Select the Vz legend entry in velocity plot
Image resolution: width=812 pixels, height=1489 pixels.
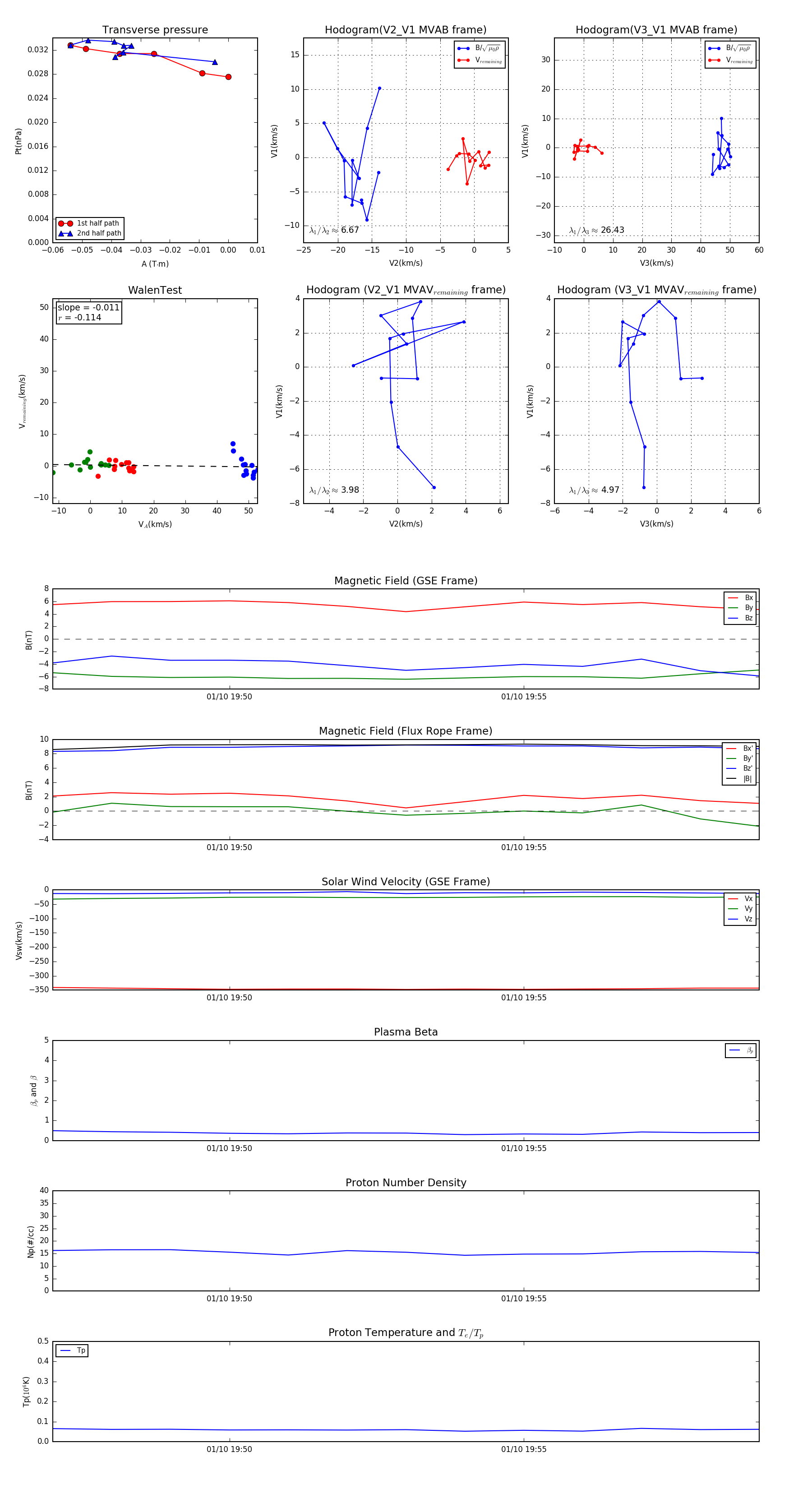click(x=740, y=919)
